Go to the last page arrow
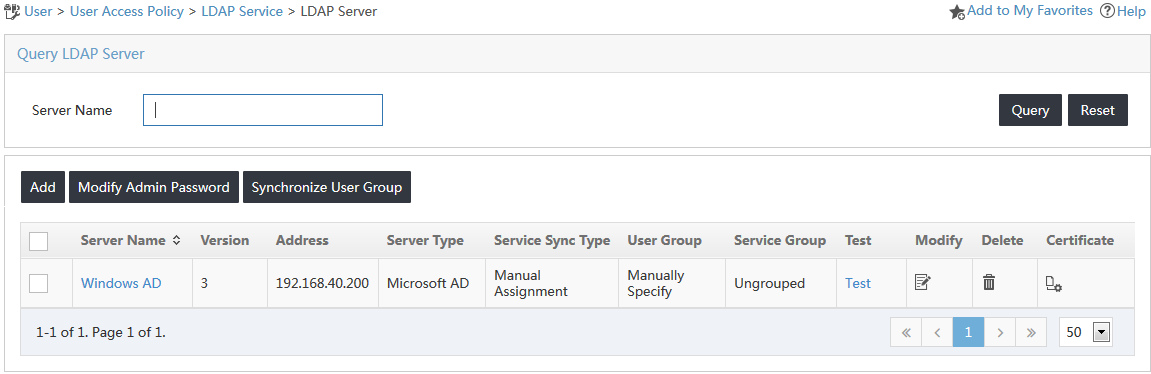Screen dimensions: 1151x374 click(1031, 332)
